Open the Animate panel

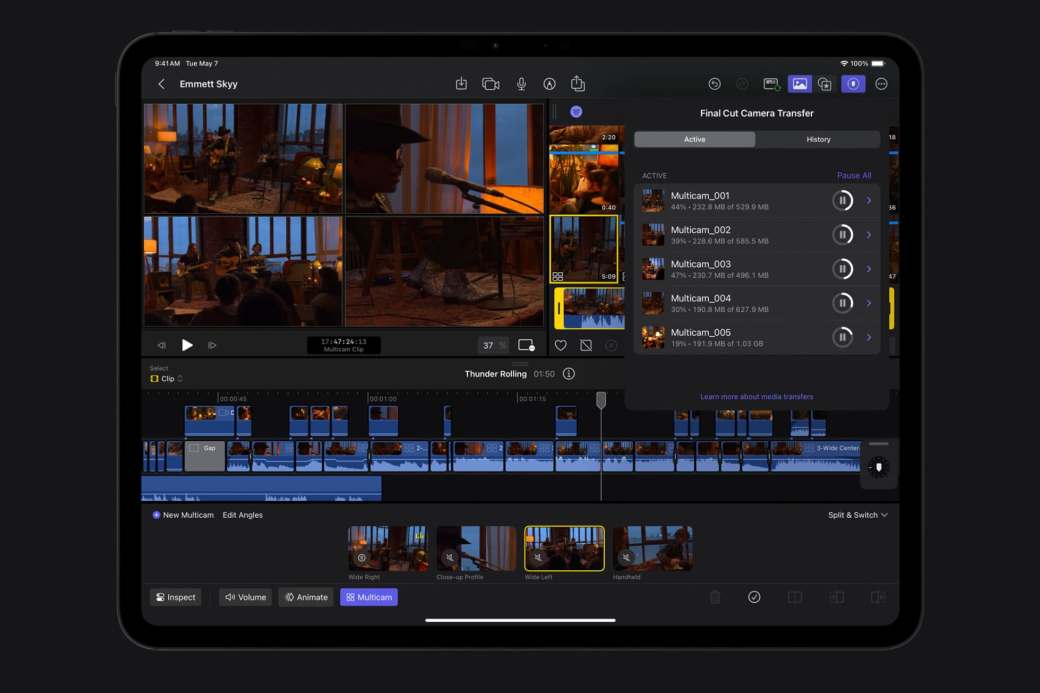pos(306,598)
